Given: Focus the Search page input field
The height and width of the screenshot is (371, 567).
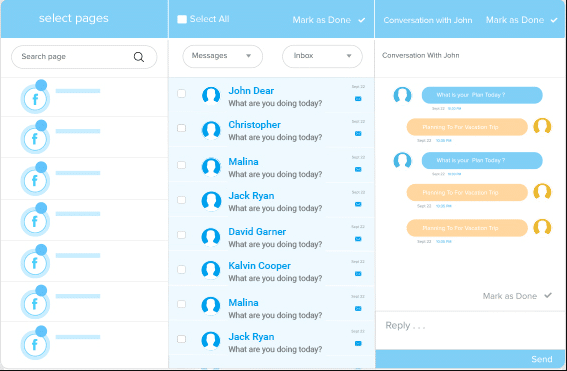Looking at the screenshot, I should 84,57.
